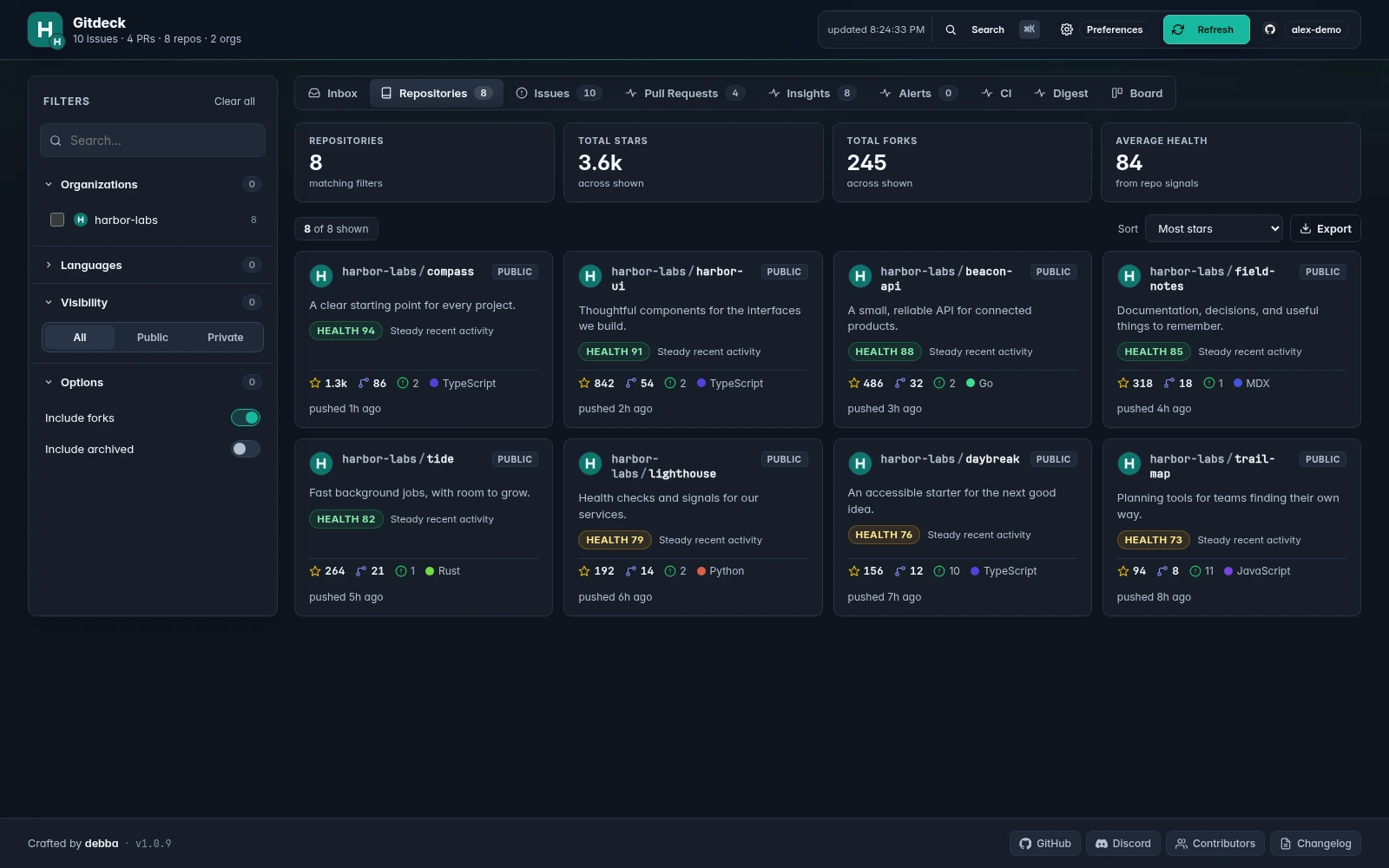Open the Issues tab
Viewport: 1389px width, 868px height.
(559, 93)
